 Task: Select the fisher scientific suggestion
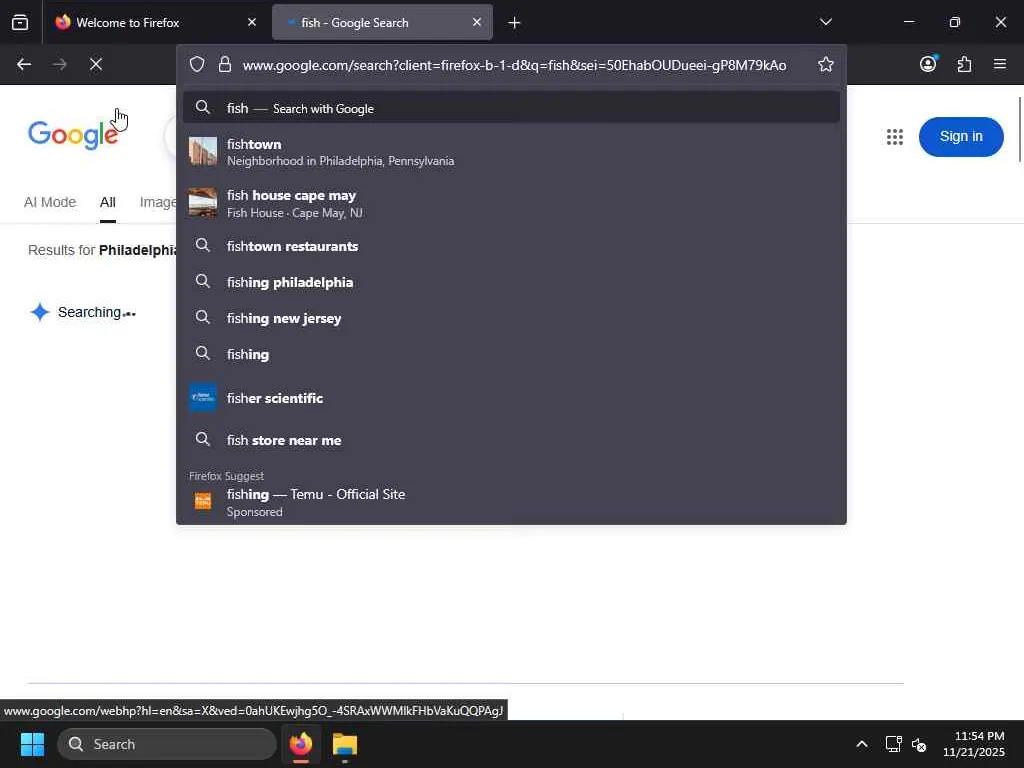click(x=511, y=398)
